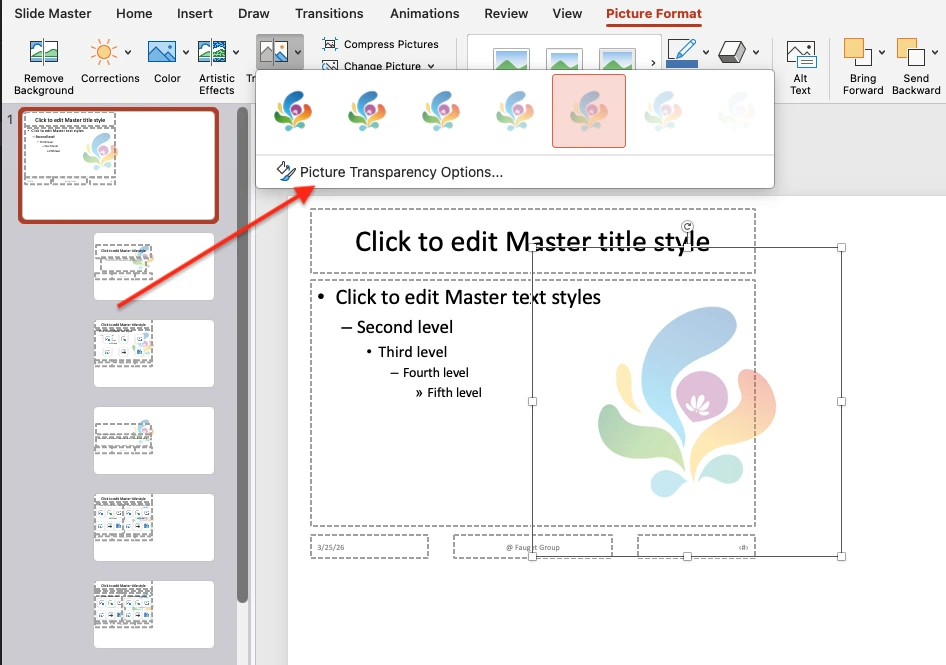Select the master slide thumbnail numbered 1
The height and width of the screenshot is (665, 946).
click(118, 165)
